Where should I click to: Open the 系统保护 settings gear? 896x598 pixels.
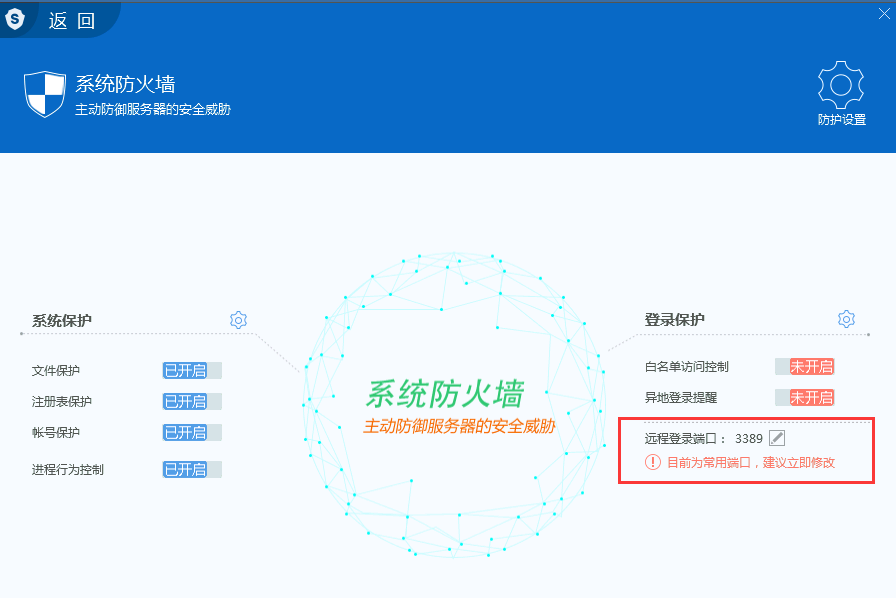238,320
